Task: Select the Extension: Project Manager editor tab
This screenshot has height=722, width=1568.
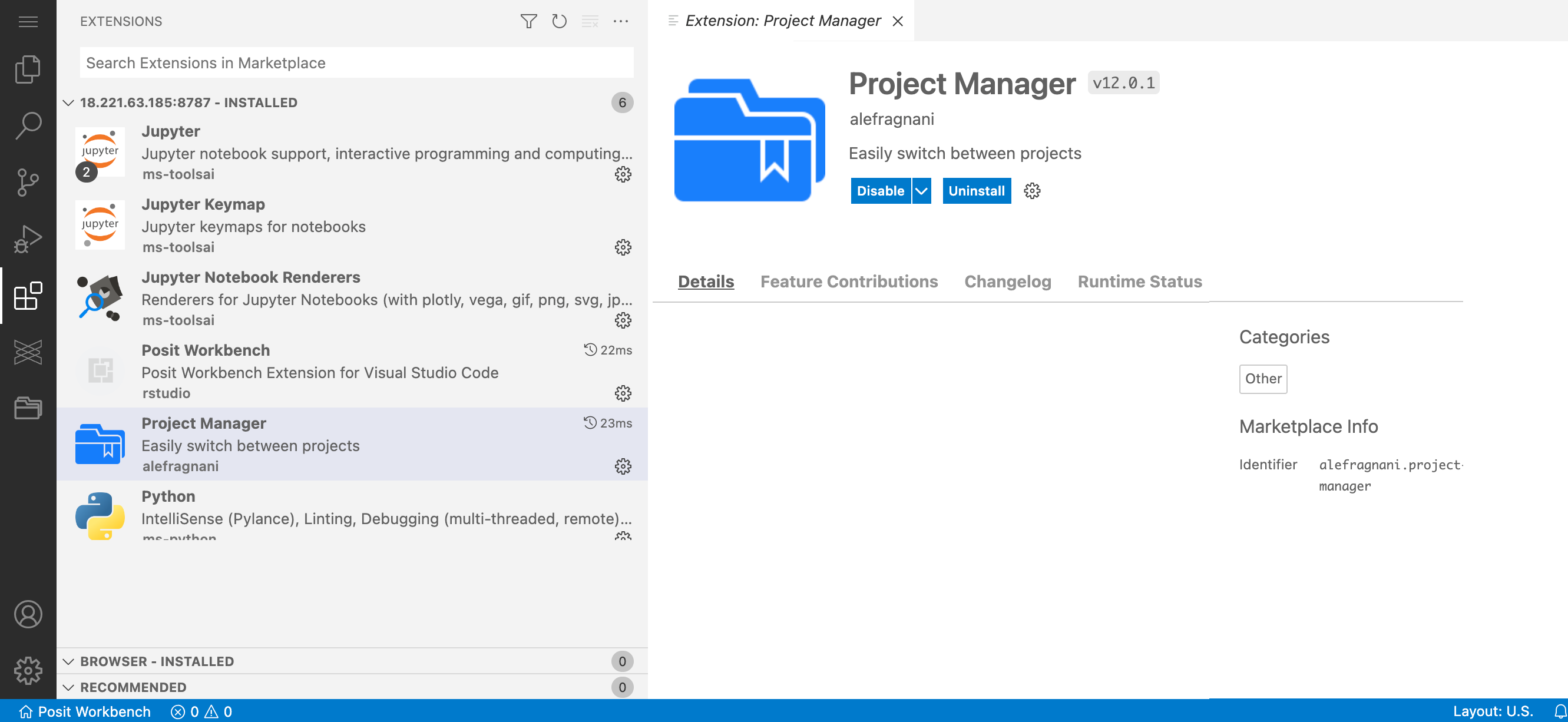Action: 782,21
